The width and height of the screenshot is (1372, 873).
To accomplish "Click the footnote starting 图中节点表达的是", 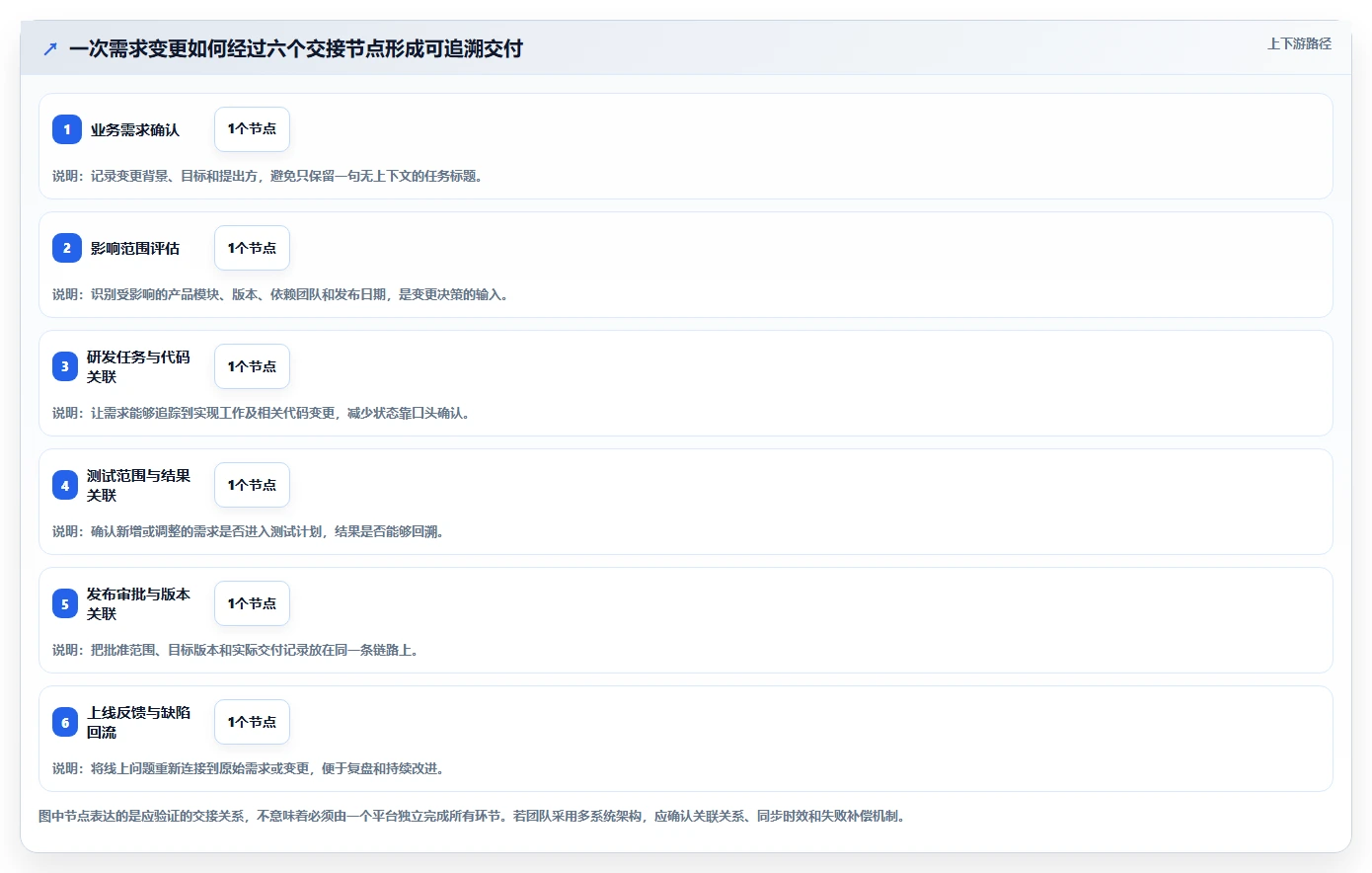I will (472, 816).
